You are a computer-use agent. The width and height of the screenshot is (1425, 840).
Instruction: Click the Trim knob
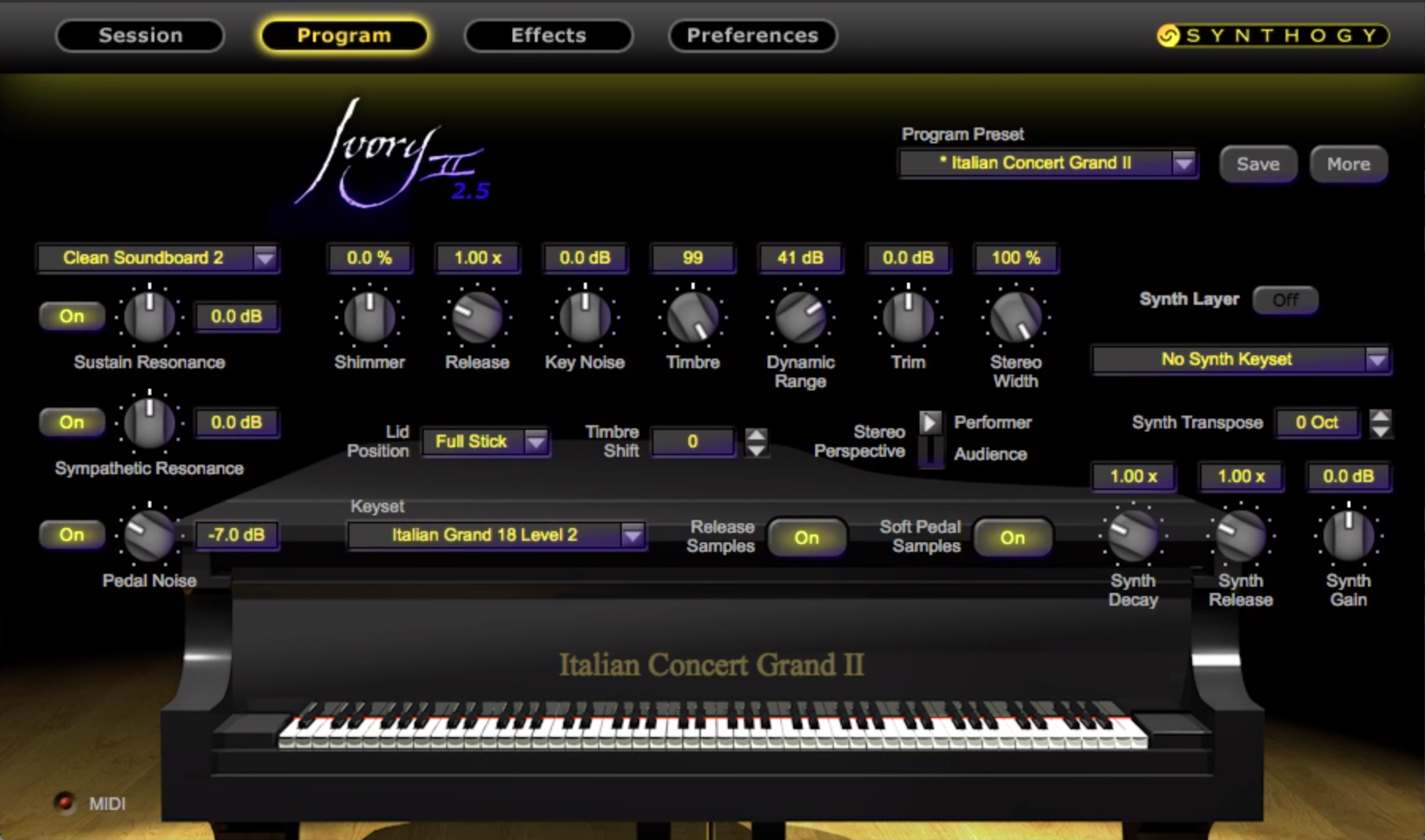(908, 317)
